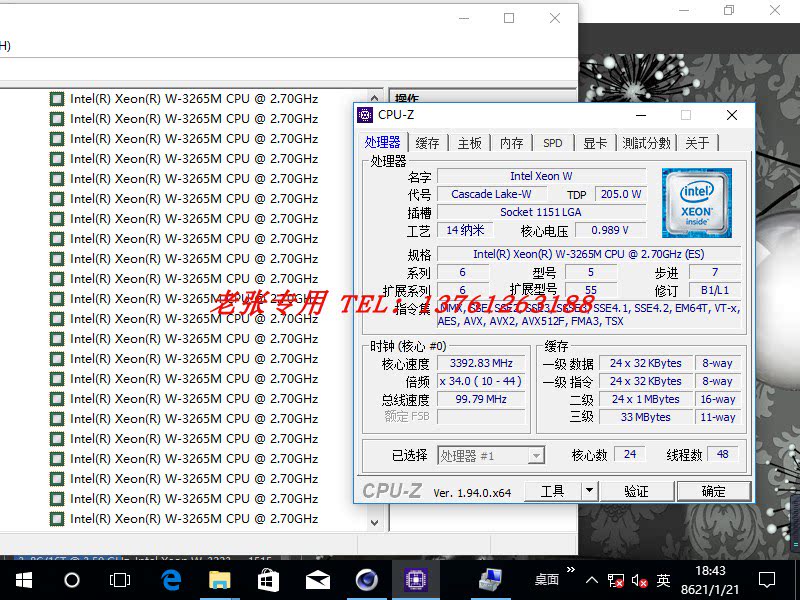Maximize the Device Manager window
This screenshot has height=600, width=800.
click(509, 18)
